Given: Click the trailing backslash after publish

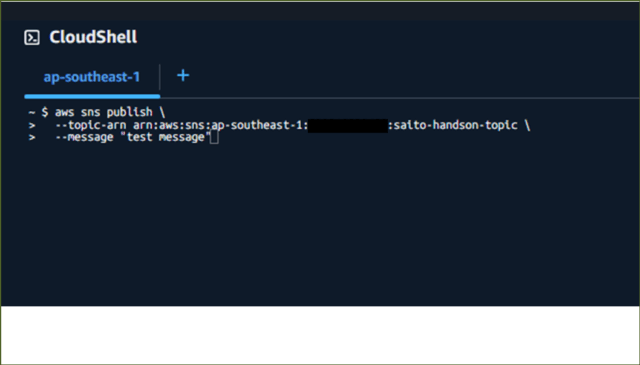Looking at the screenshot, I should [x=162, y=112].
